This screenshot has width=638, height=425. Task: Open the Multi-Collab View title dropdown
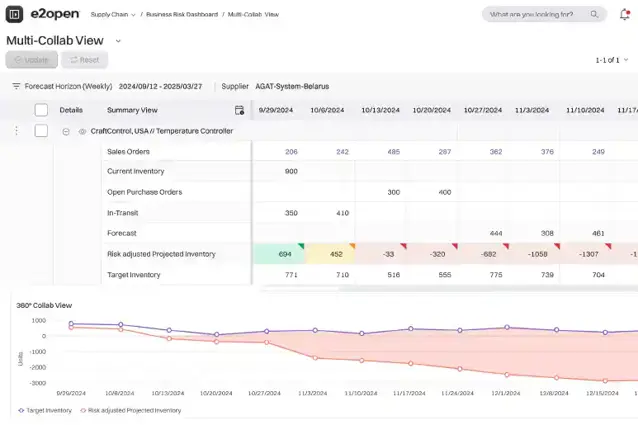118,41
